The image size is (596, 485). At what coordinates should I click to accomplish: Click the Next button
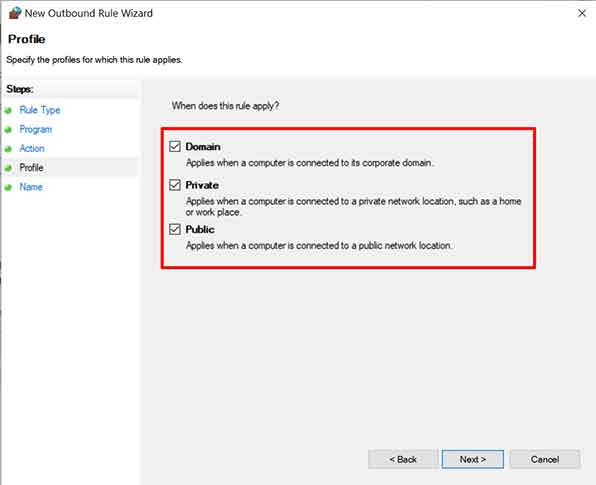[x=473, y=459]
